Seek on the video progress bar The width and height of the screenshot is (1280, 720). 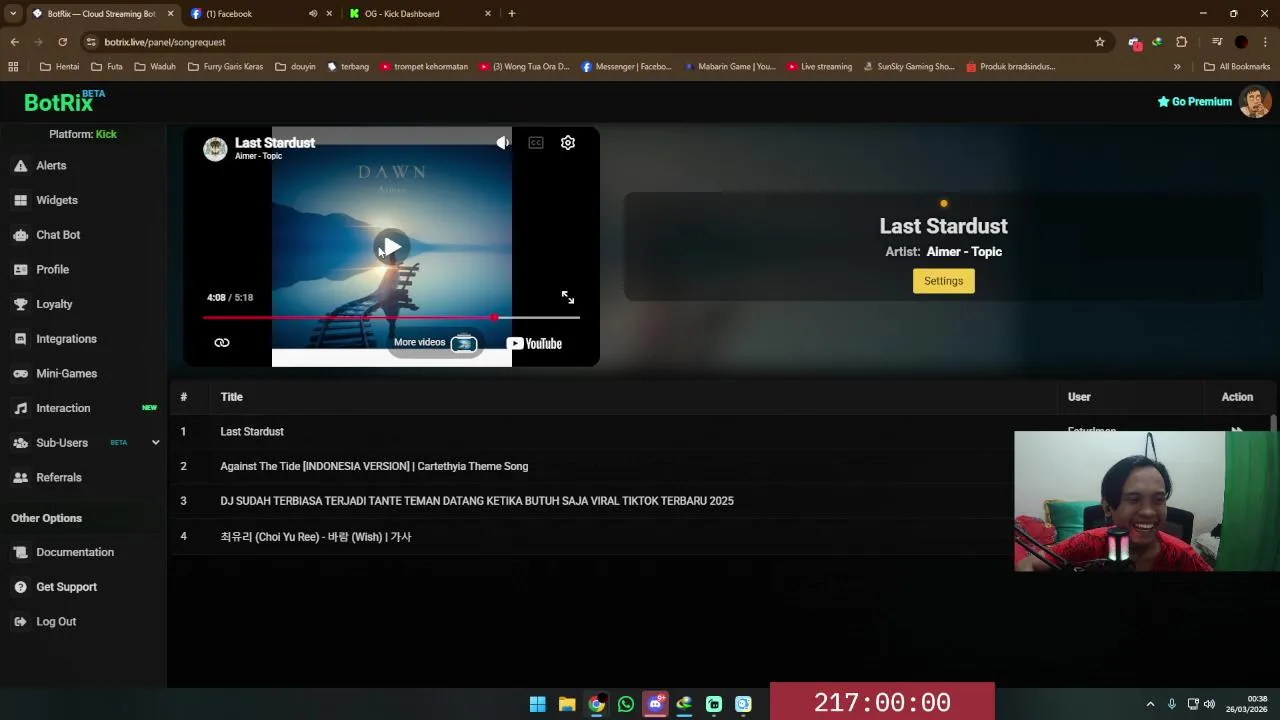point(391,318)
